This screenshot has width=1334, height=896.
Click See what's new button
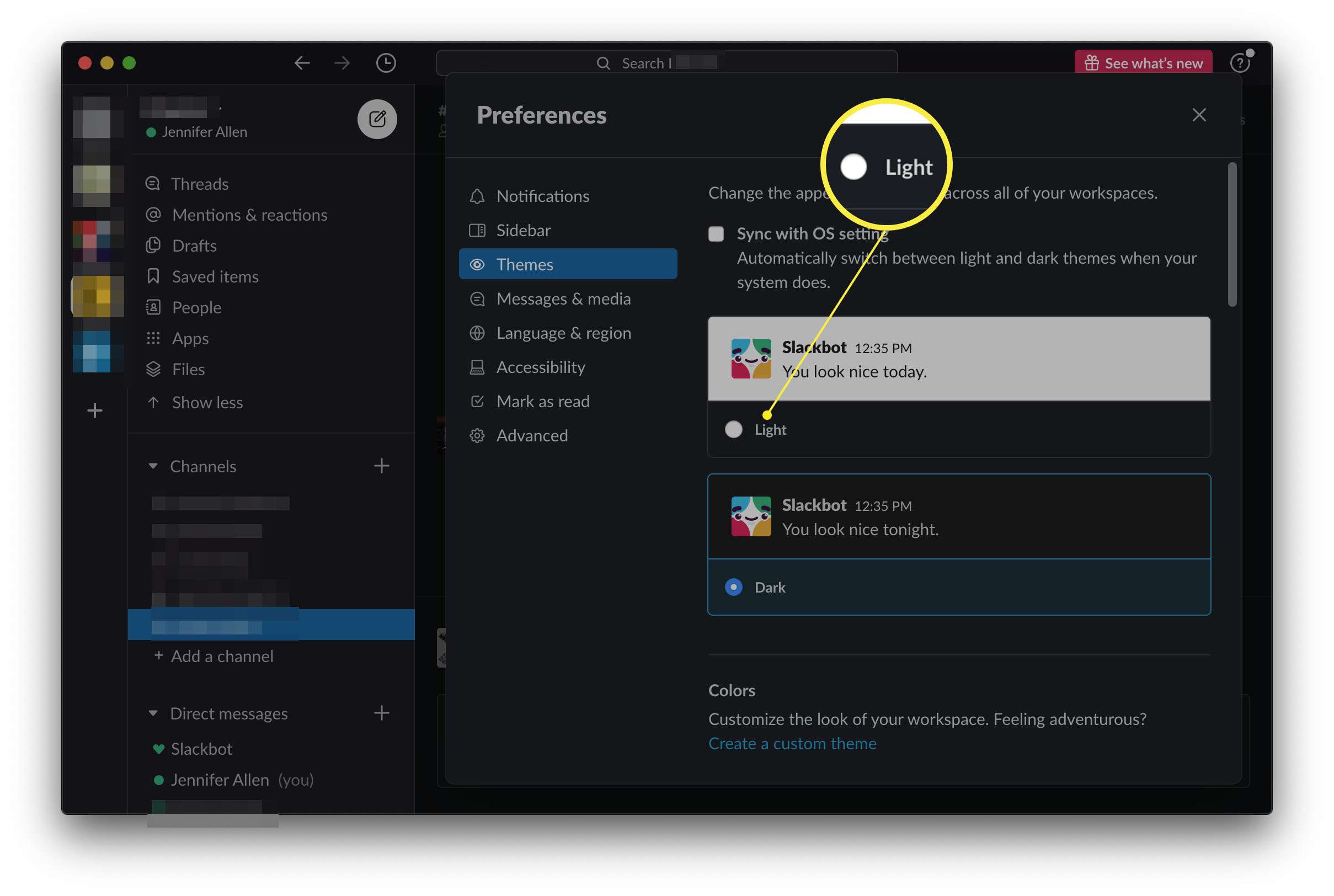(x=1143, y=62)
